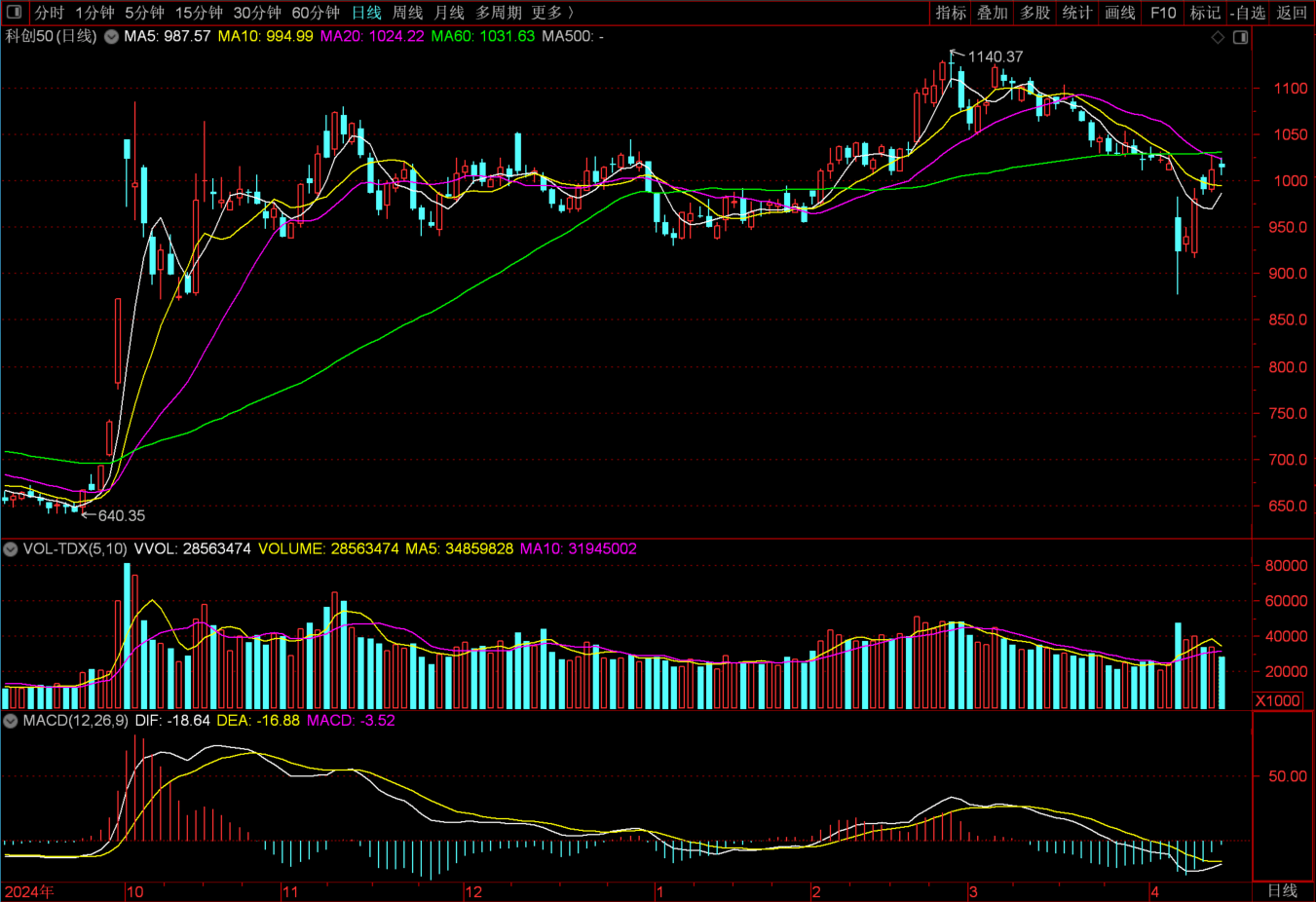Open the MACD indicator dropdown circle
The image size is (1316, 902).
(11, 721)
